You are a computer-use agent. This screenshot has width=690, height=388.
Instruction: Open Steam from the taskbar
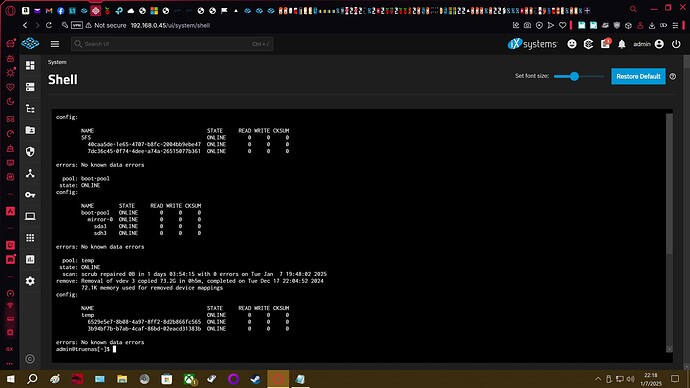[255, 379]
